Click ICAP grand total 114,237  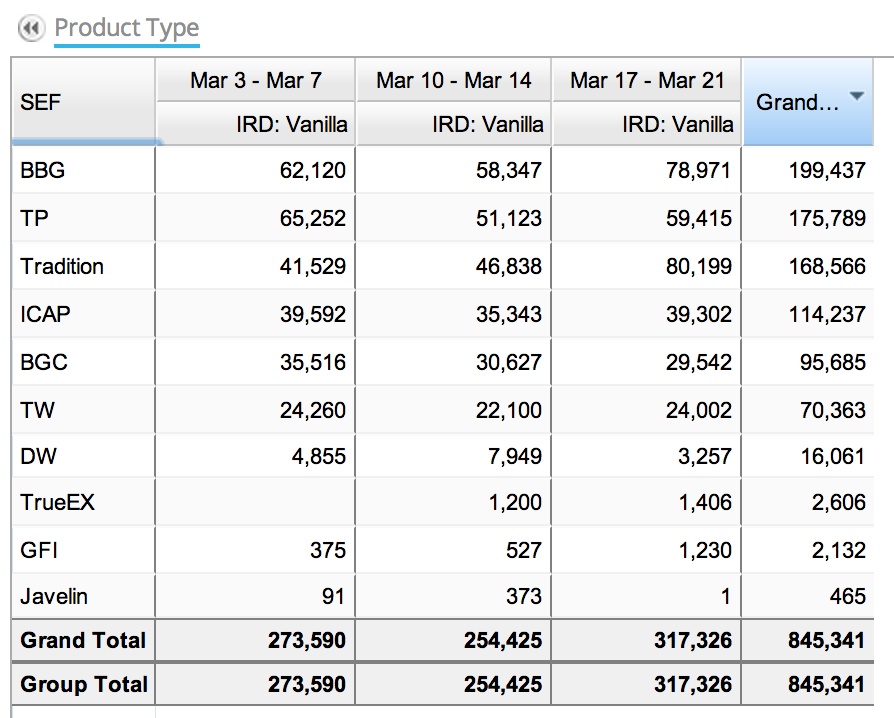pos(827,314)
